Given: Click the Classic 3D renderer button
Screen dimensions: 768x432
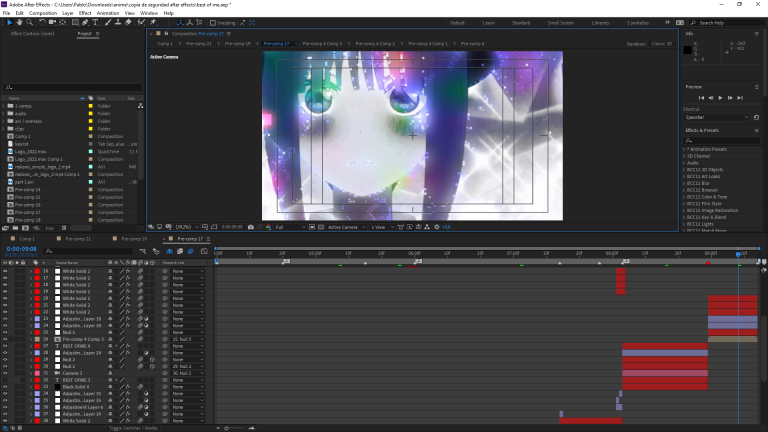Looking at the screenshot, I should click(661, 44).
